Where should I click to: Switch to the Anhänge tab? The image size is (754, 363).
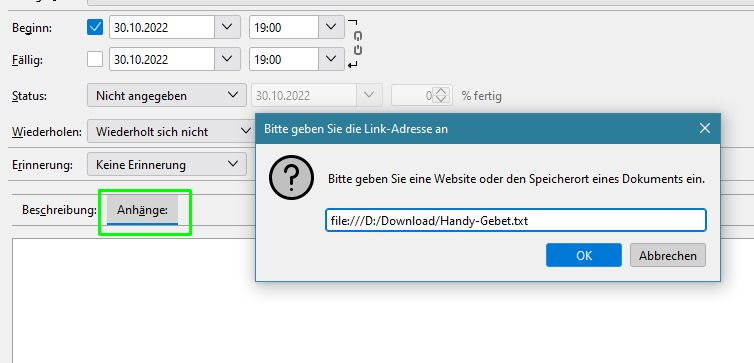[142, 210]
